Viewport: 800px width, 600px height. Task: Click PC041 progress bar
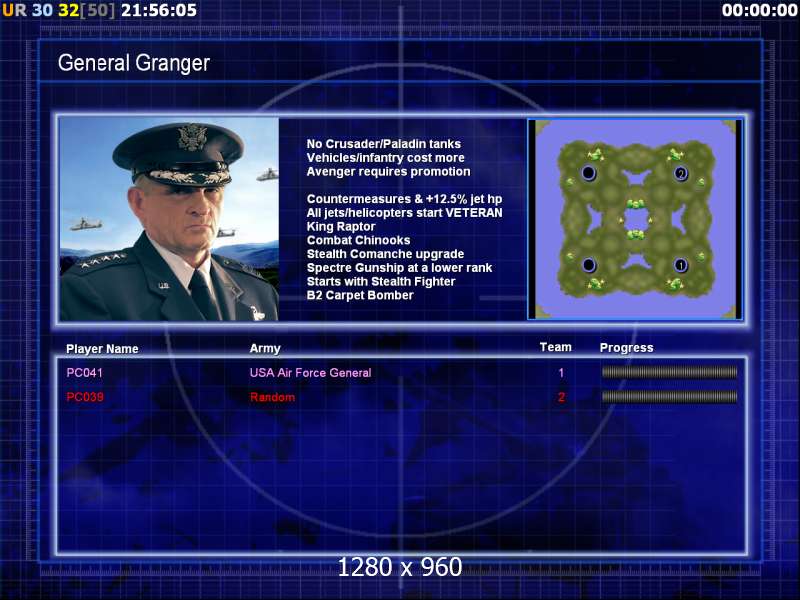[669, 372]
